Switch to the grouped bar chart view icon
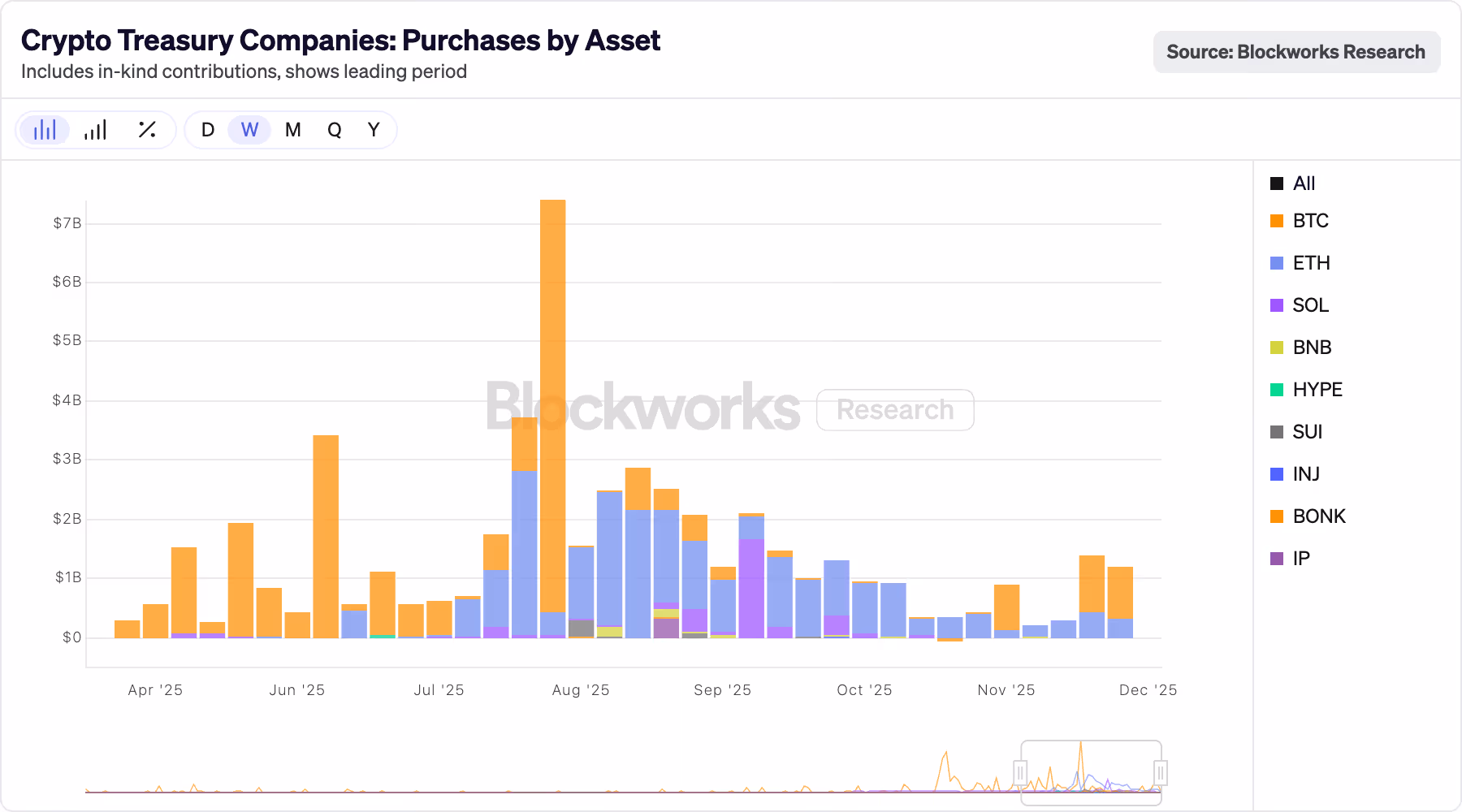 point(95,129)
